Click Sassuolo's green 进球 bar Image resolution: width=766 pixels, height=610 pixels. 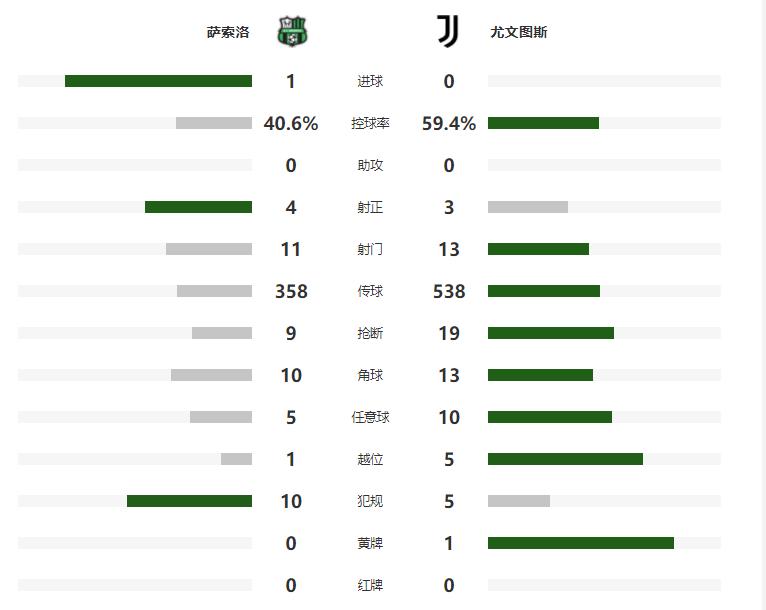tap(158, 81)
